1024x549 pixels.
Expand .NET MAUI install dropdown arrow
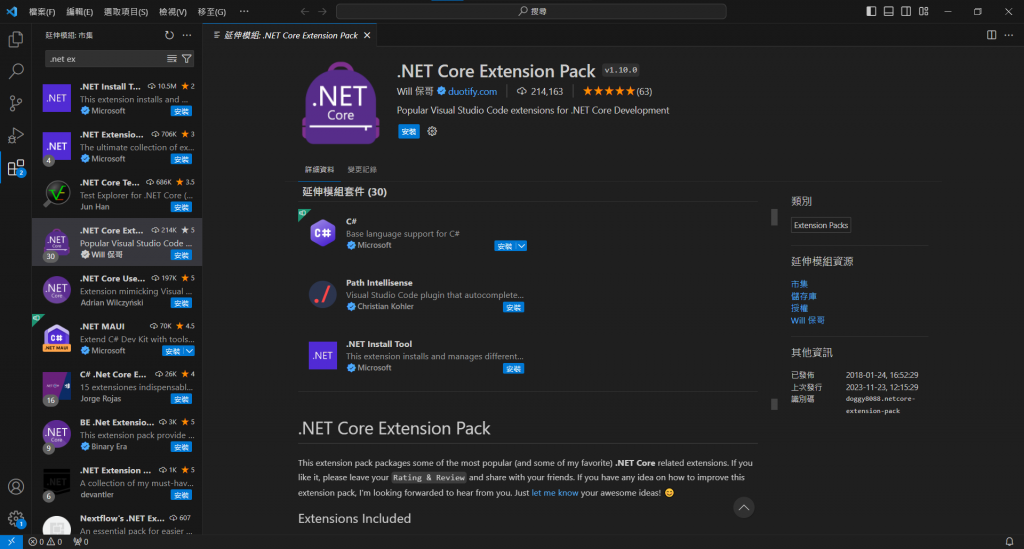[x=189, y=351]
